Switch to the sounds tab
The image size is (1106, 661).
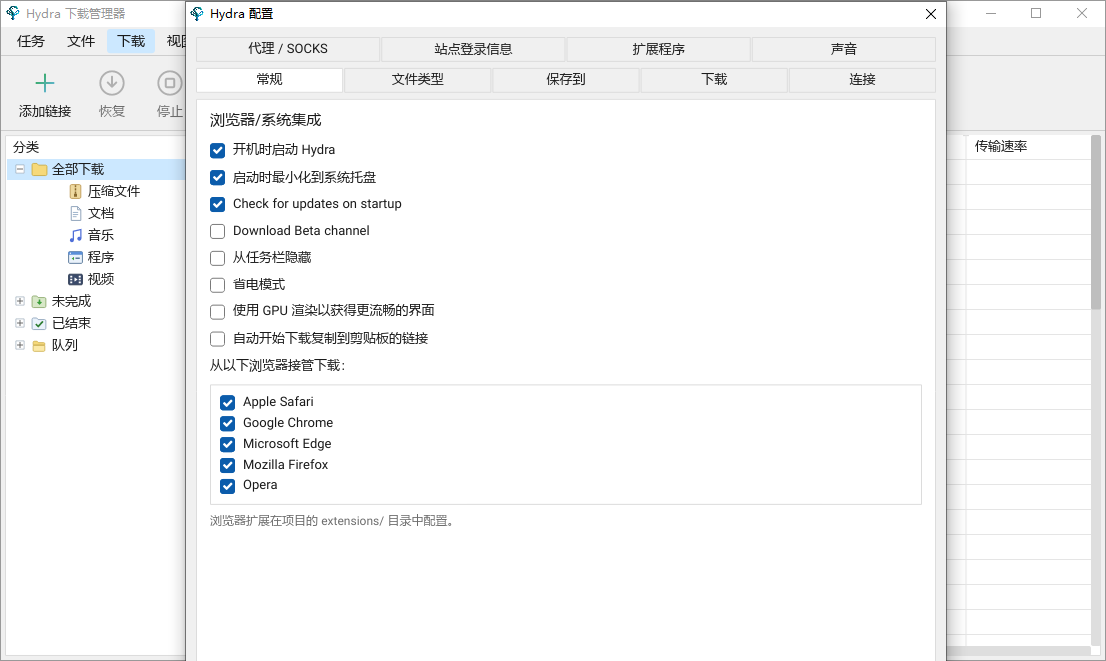point(844,49)
